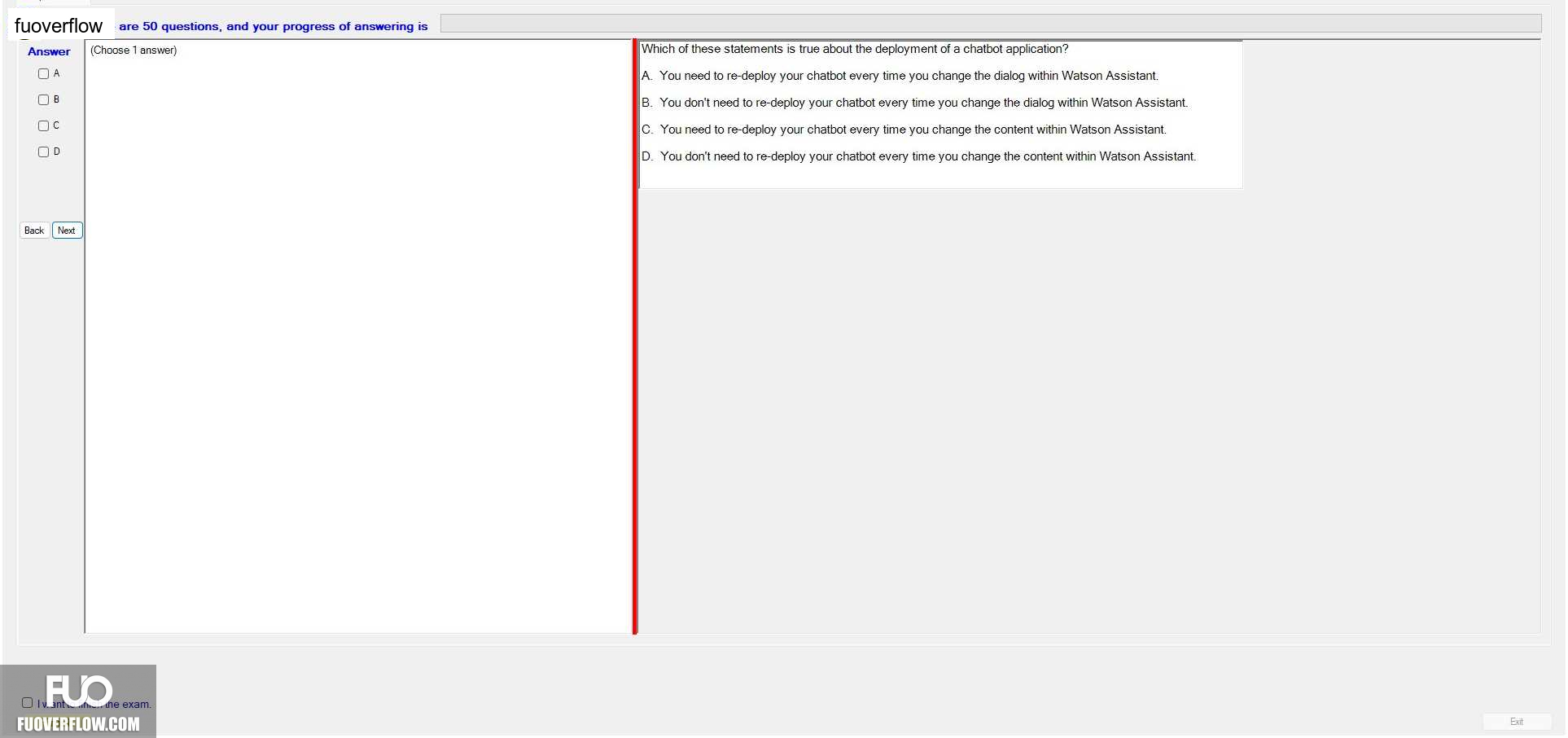The width and height of the screenshot is (1568, 738).
Task: Advance with the Next button
Action: (67, 231)
